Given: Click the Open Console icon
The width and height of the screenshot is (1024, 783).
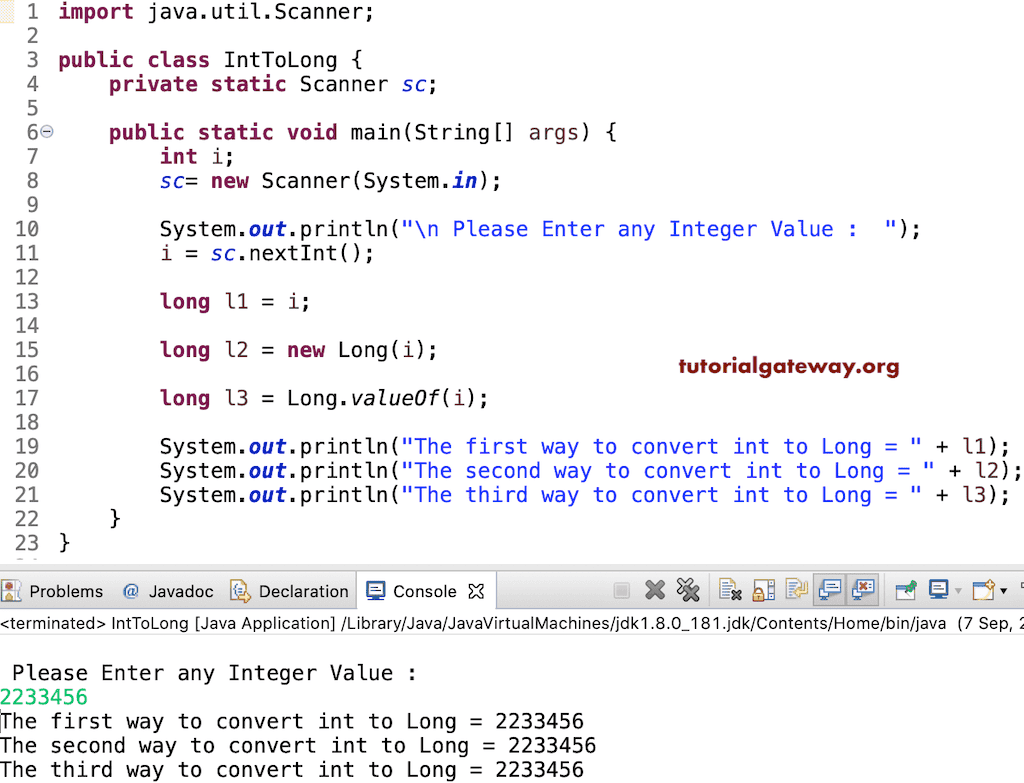Looking at the screenshot, I should pos(983,591).
